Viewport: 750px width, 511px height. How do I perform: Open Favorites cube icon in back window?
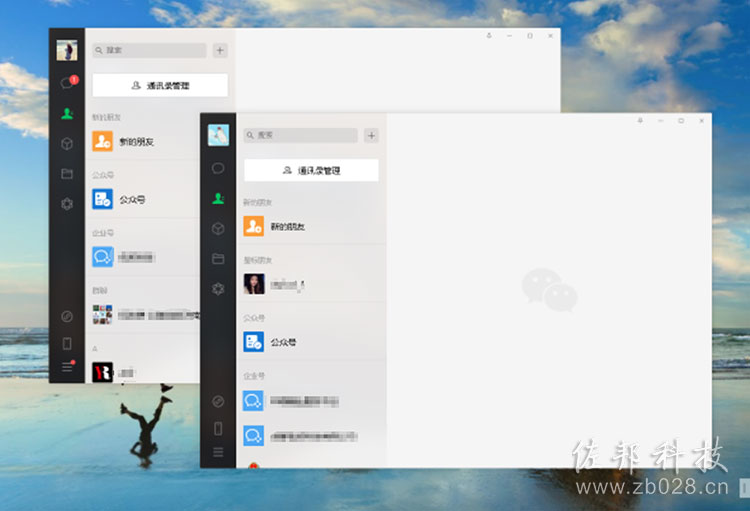(67, 144)
